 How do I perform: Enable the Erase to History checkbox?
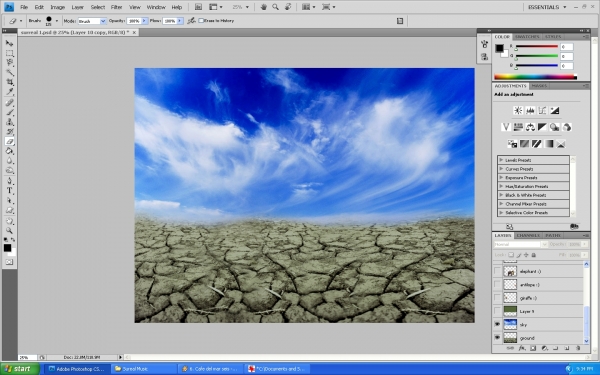click(201, 21)
